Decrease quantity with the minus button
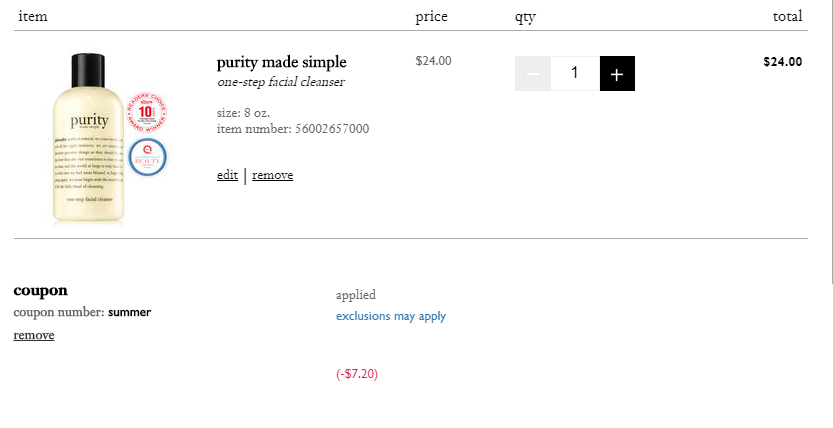833x428 pixels. [532, 73]
